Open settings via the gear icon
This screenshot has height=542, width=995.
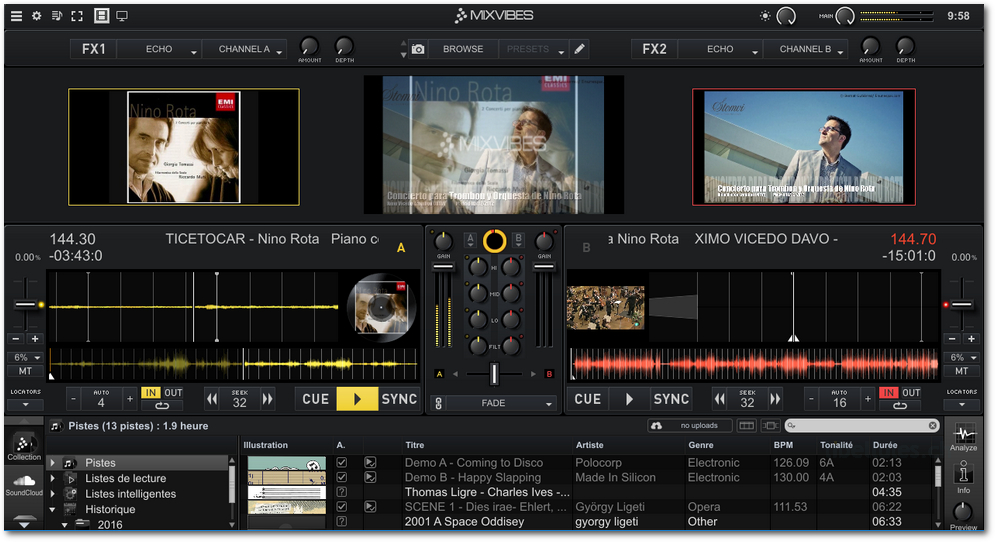point(37,16)
